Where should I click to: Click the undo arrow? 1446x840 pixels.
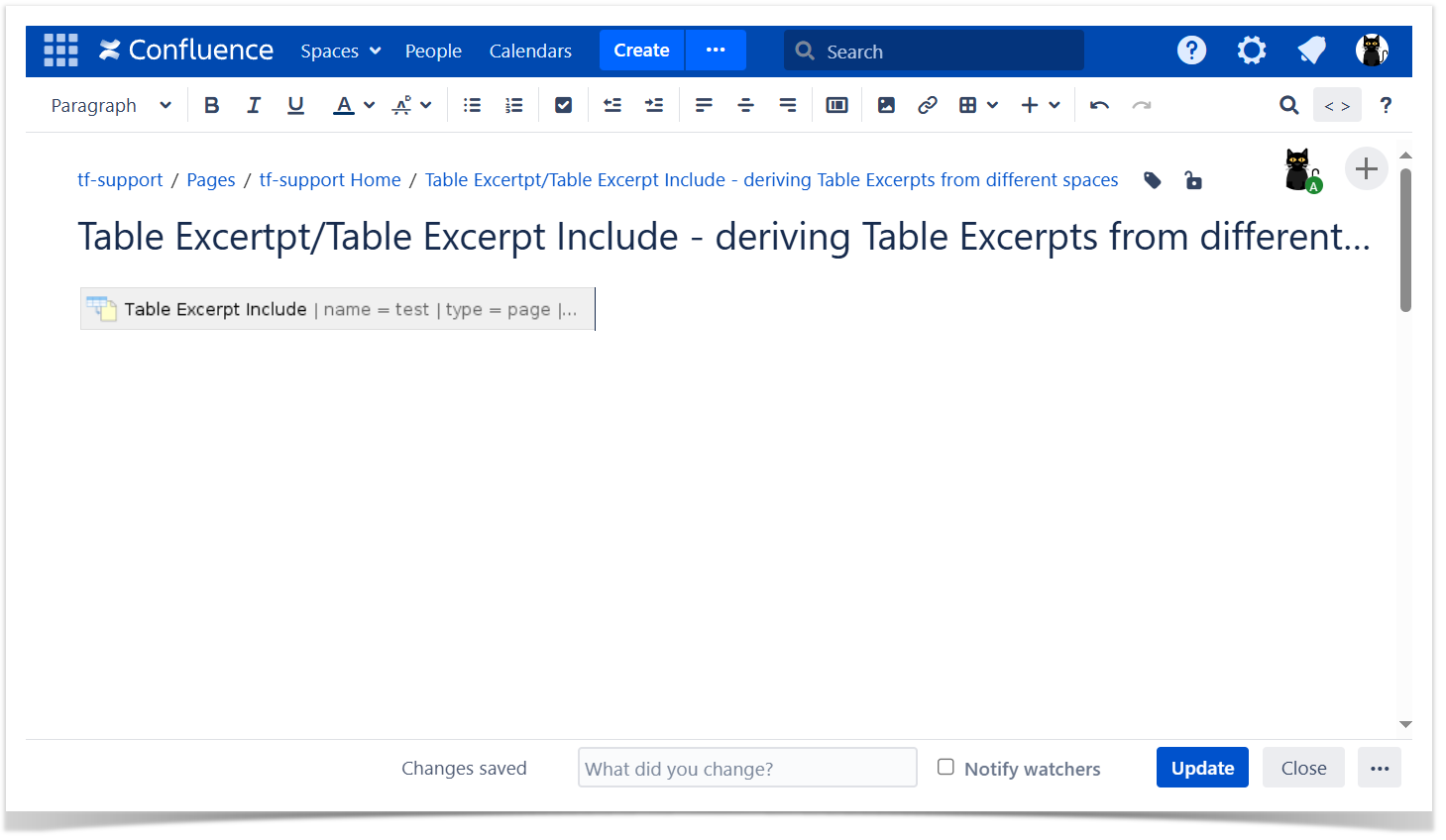coord(1099,105)
